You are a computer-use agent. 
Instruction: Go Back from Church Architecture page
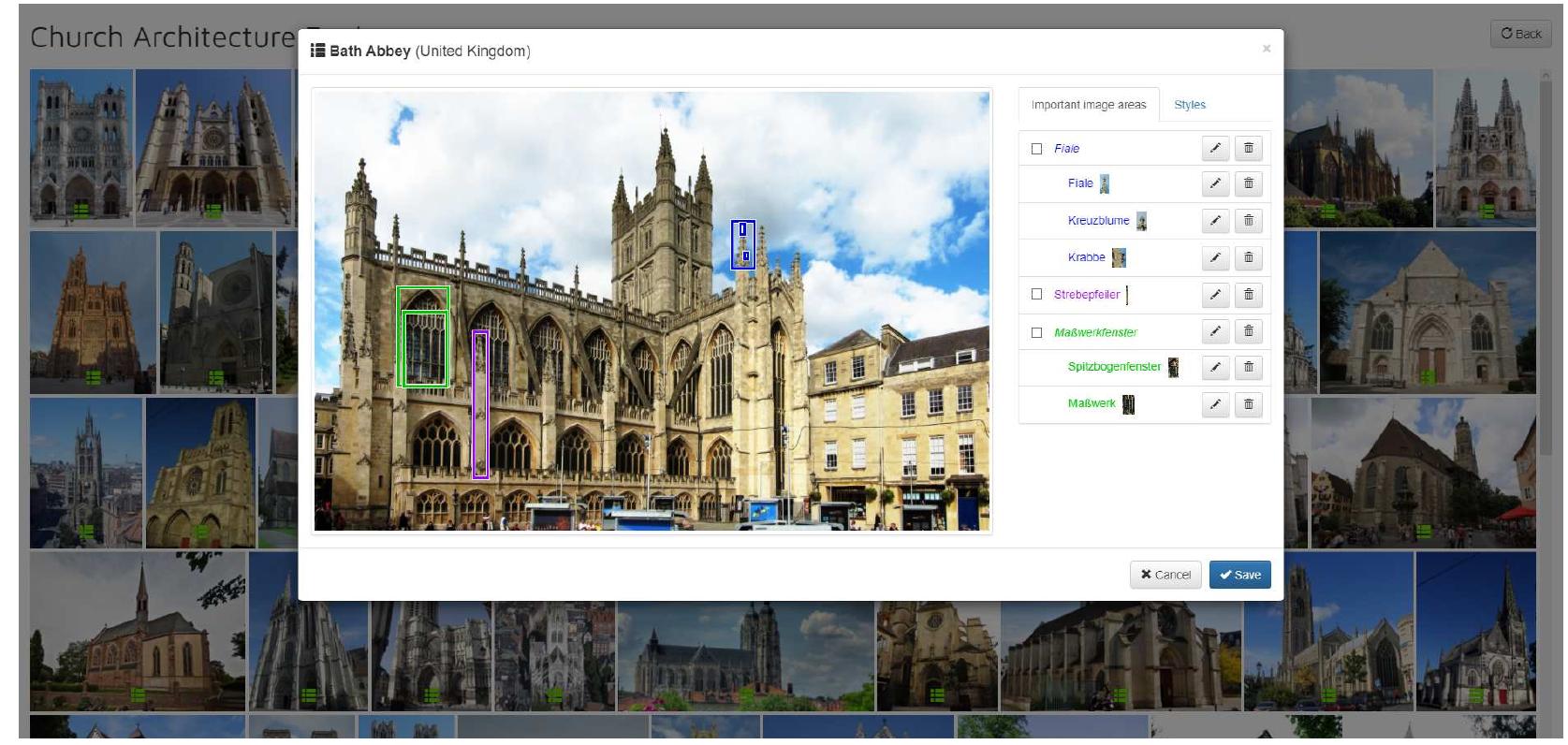1521,34
